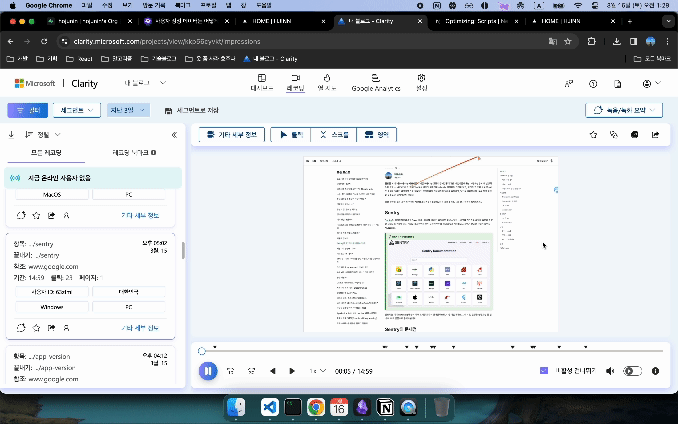The image size is (678, 424).
Task: Go to the next recording
Action: [x=292, y=371]
